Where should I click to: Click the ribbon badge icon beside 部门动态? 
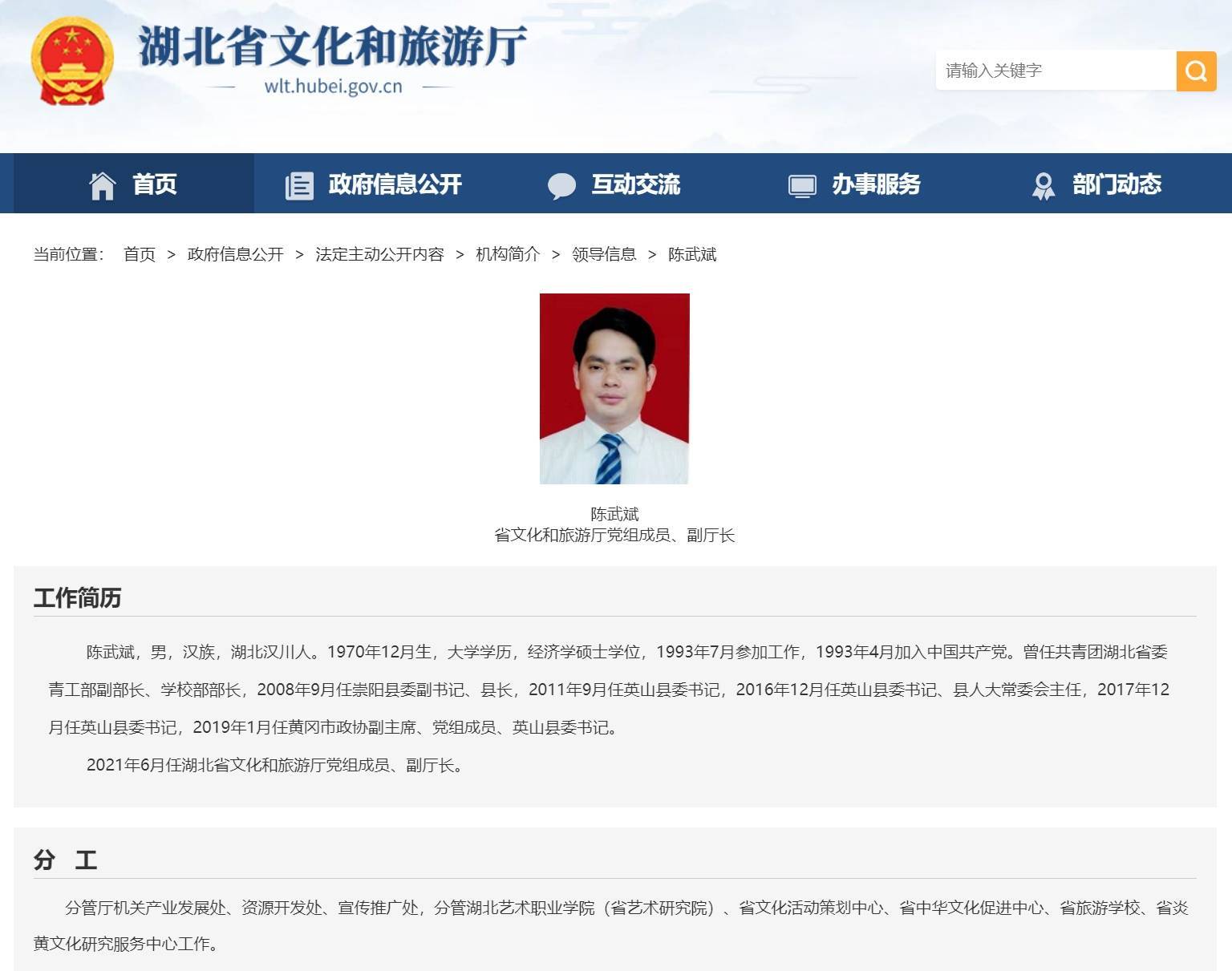point(1044,186)
